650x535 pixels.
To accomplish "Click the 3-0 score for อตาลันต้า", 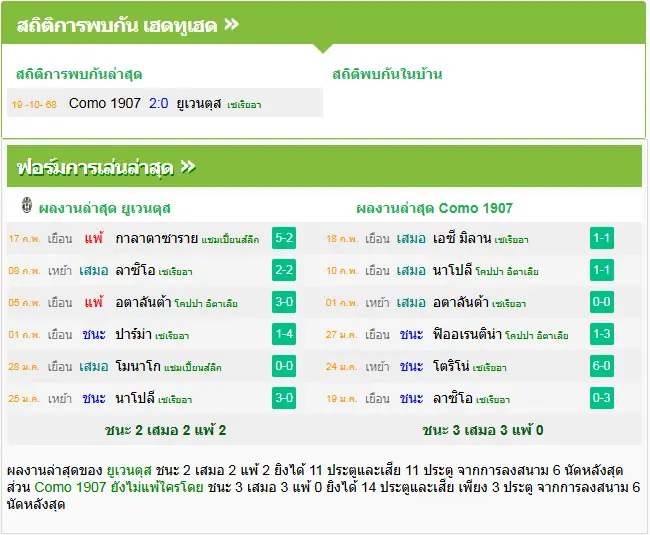I will (x=284, y=302).
